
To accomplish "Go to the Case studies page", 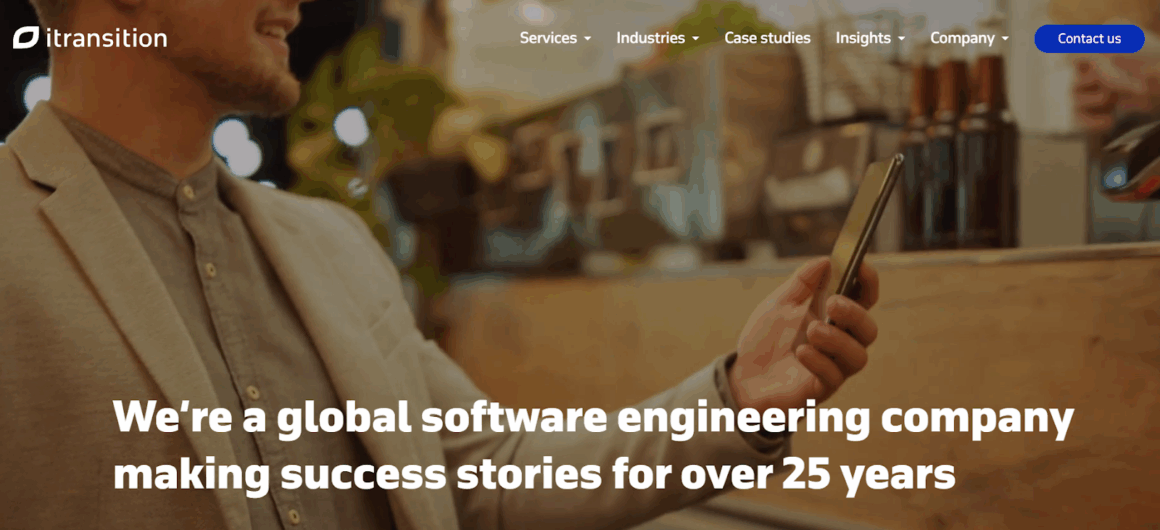I will click(x=767, y=38).
